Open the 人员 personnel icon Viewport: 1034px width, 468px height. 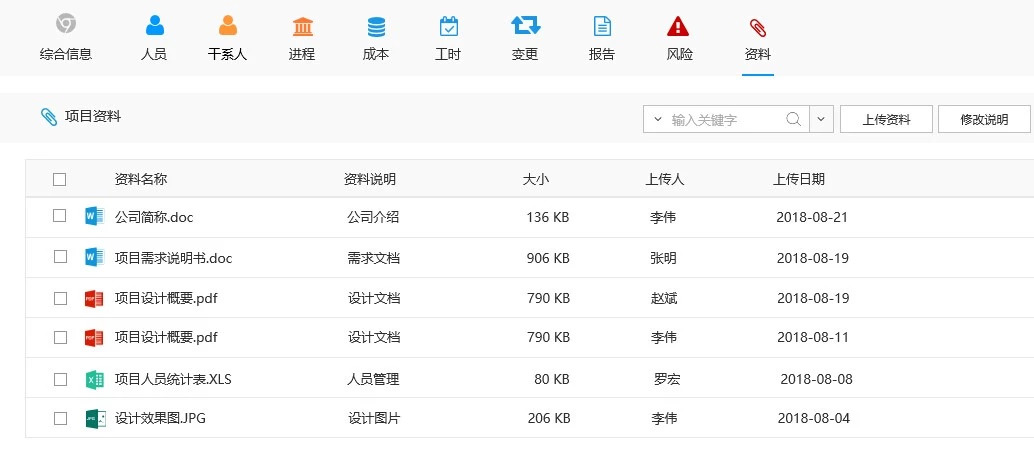154,25
